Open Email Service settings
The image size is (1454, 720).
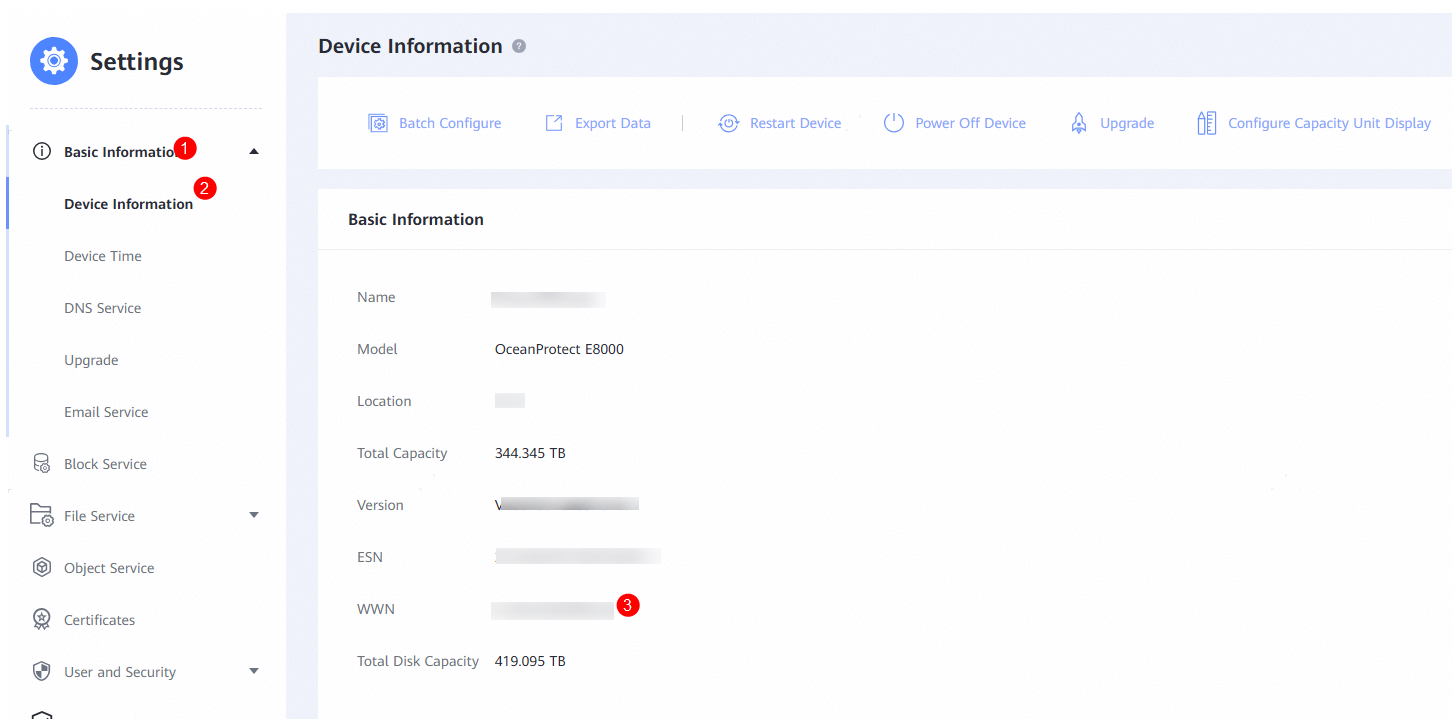(x=106, y=412)
